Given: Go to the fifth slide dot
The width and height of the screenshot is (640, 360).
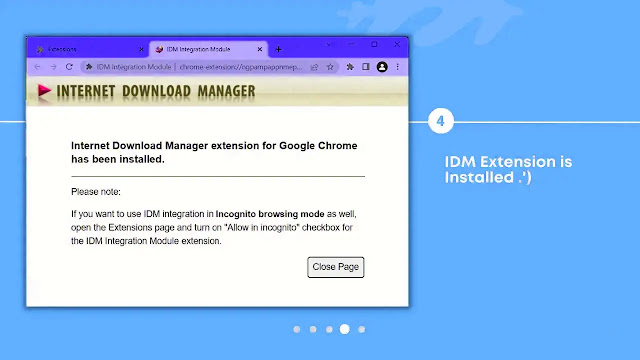Looking at the screenshot, I should (x=362, y=329).
